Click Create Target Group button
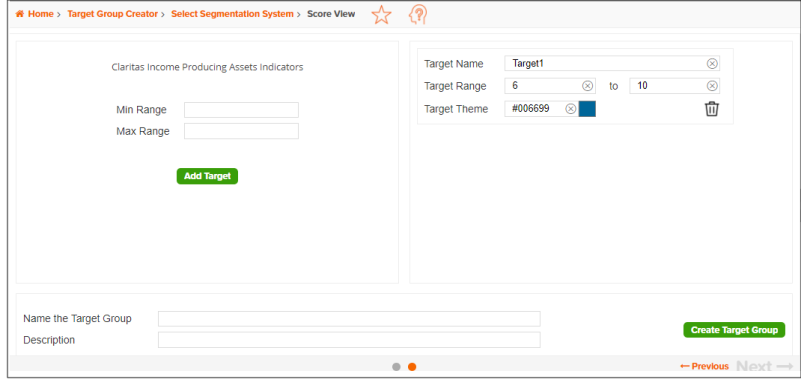 pos(734,330)
